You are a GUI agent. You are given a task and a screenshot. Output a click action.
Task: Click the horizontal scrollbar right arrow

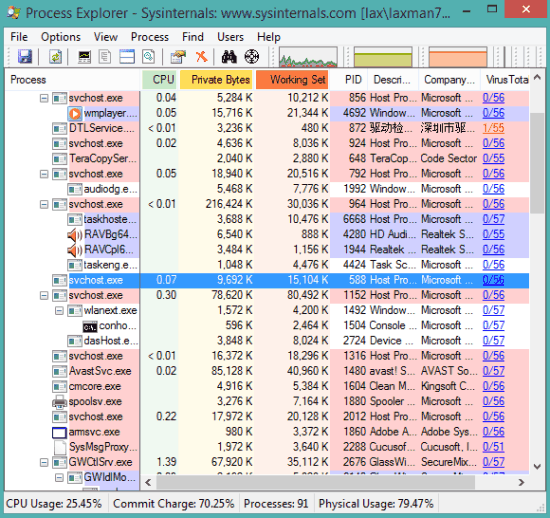click(x=522, y=483)
